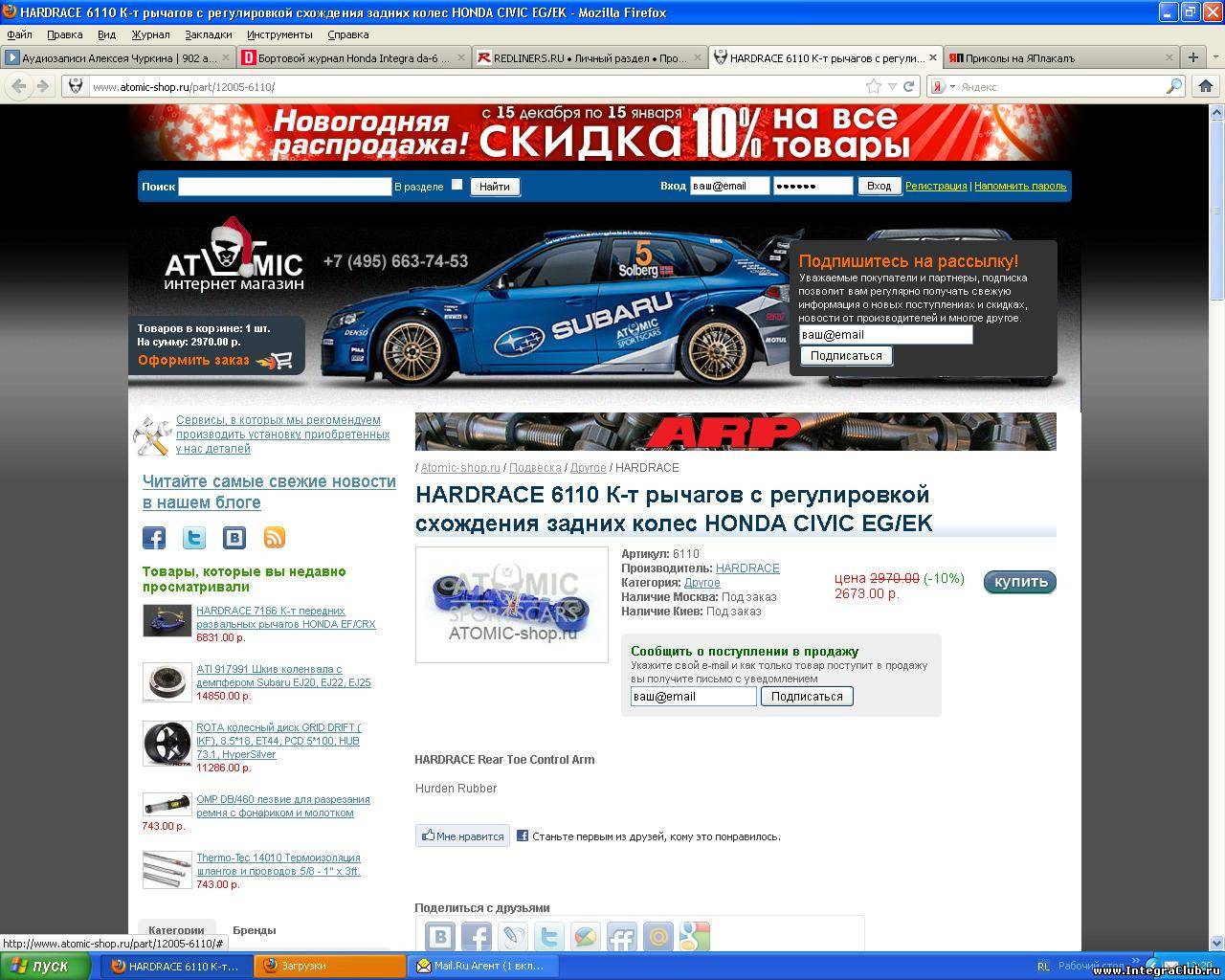Share via Google Buzz icon
The height and width of the screenshot is (980, 1225).
(x=586, y=937)
